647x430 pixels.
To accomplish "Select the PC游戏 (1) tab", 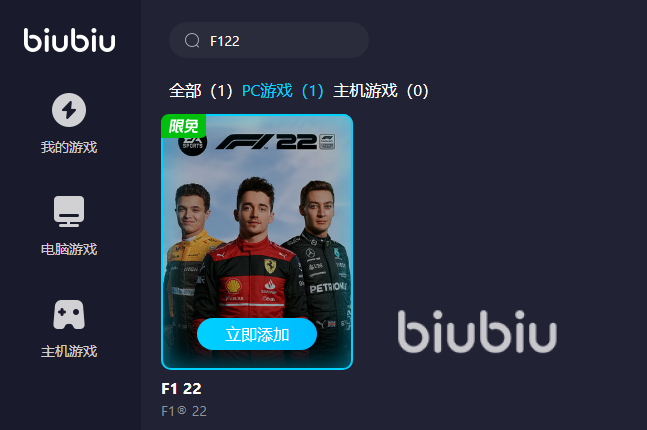I will [283, 91].
